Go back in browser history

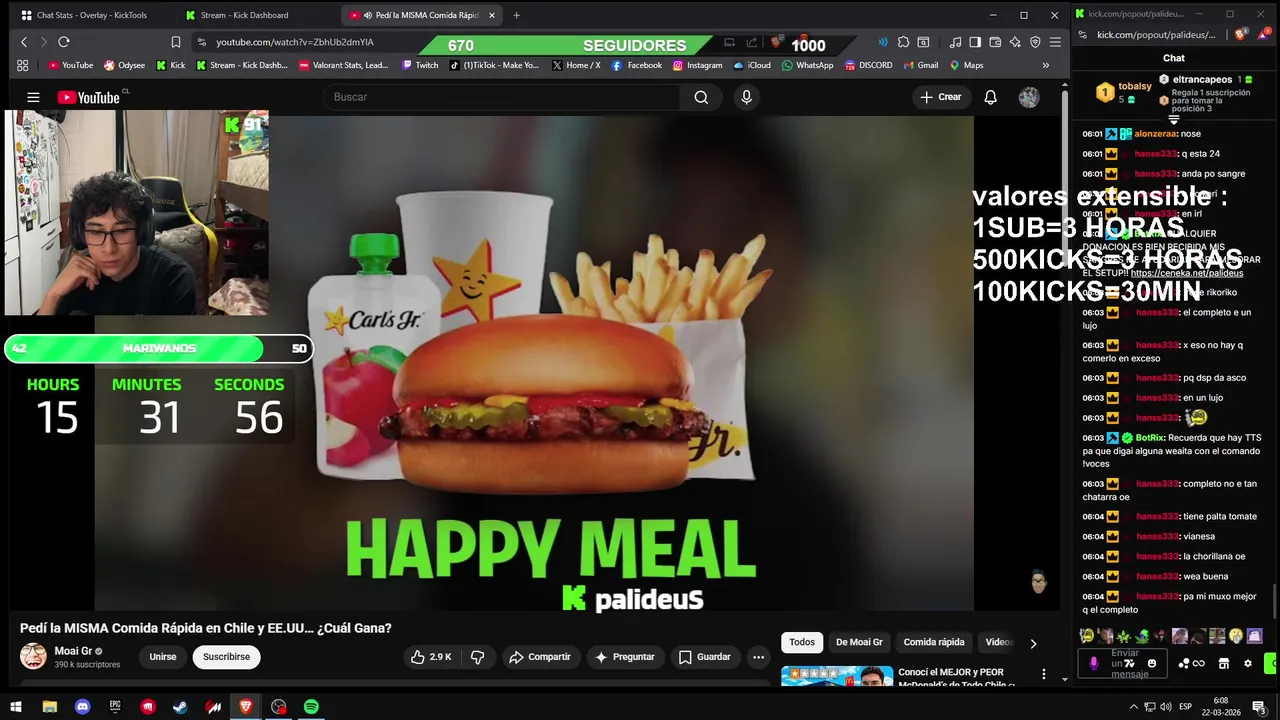24,42
